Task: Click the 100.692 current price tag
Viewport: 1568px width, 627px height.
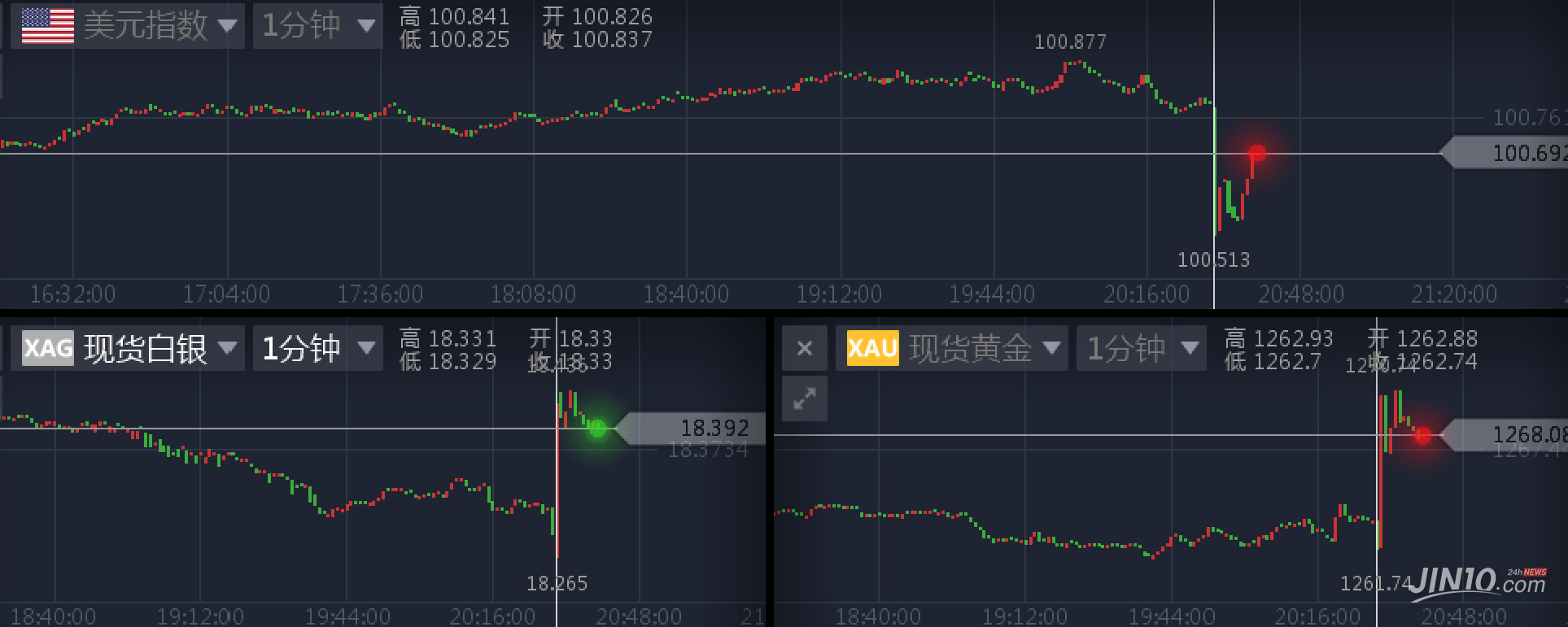Action: (1507, 153)
